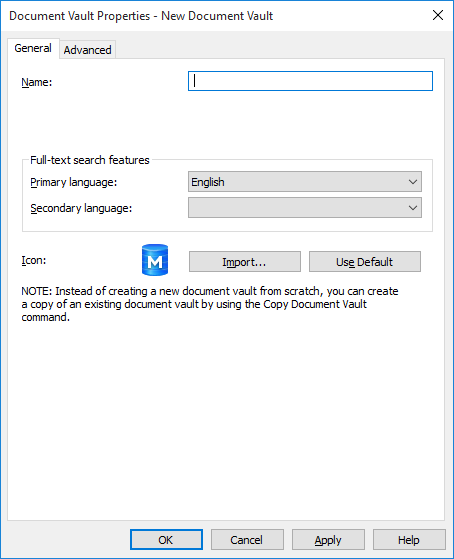Close the Document Vault Properties dialog
This screenshot has height=559, width=454.
coord(438,15)
